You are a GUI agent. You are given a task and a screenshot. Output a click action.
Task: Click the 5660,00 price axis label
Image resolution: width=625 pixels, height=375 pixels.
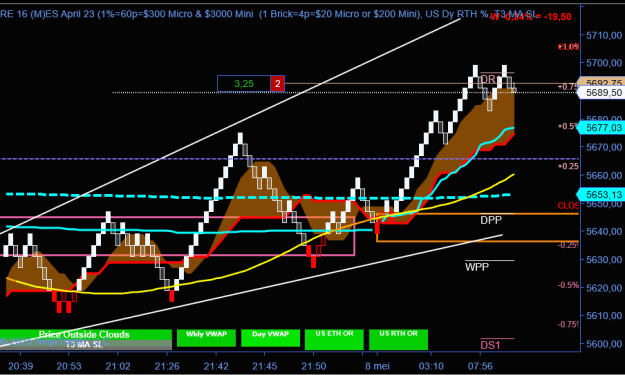(603, 175)
